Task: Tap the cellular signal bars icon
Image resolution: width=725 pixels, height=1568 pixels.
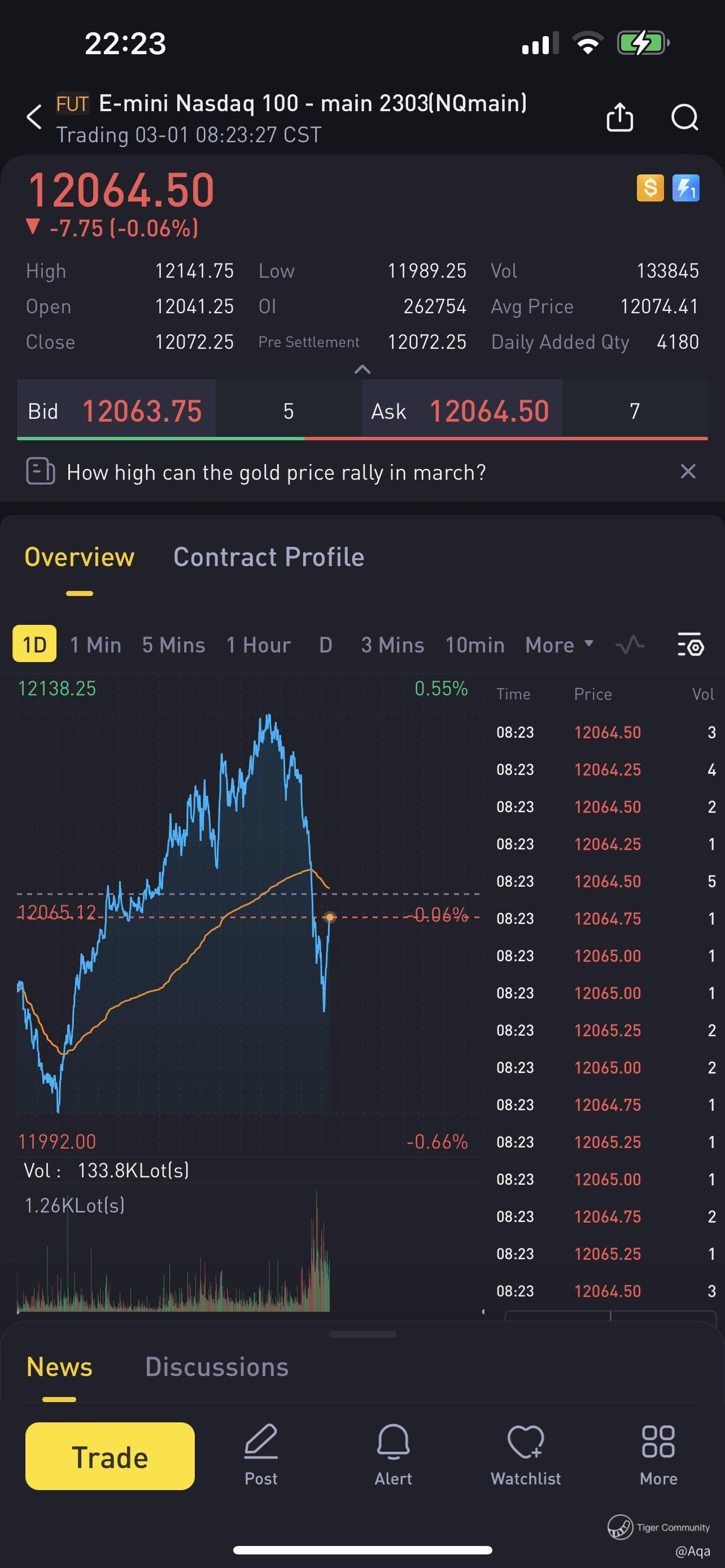Action: 539,43
